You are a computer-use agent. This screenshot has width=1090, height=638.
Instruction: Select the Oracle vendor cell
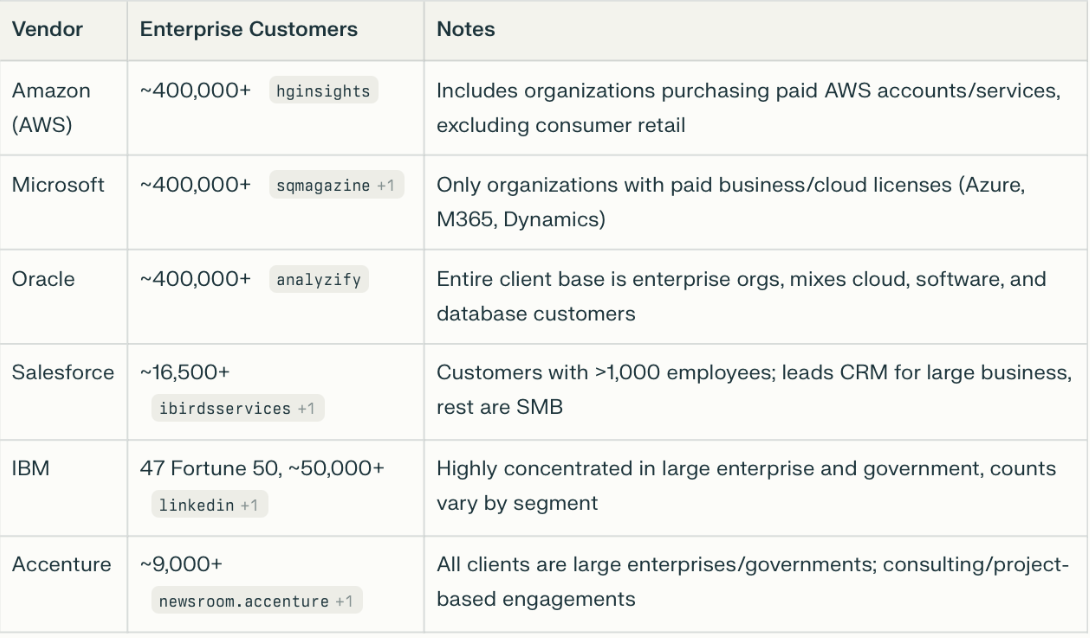pos(43,280)
